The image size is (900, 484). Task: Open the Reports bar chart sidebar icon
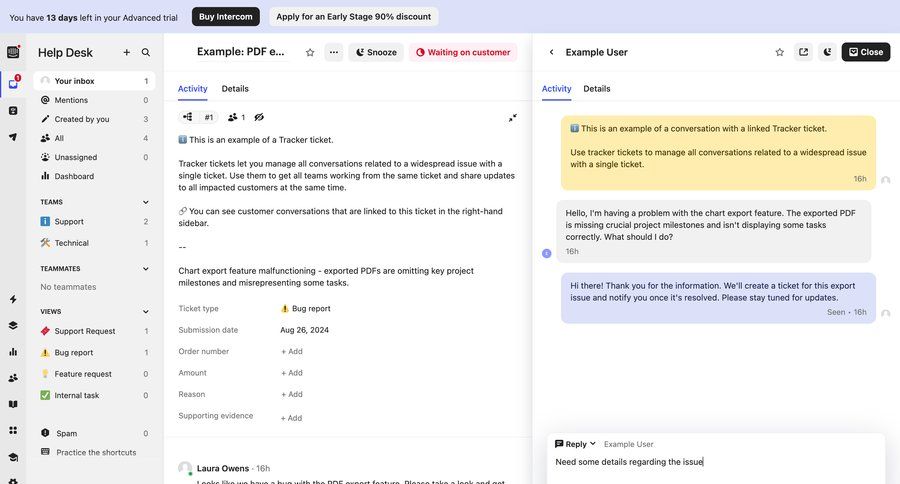click(13, 352)
